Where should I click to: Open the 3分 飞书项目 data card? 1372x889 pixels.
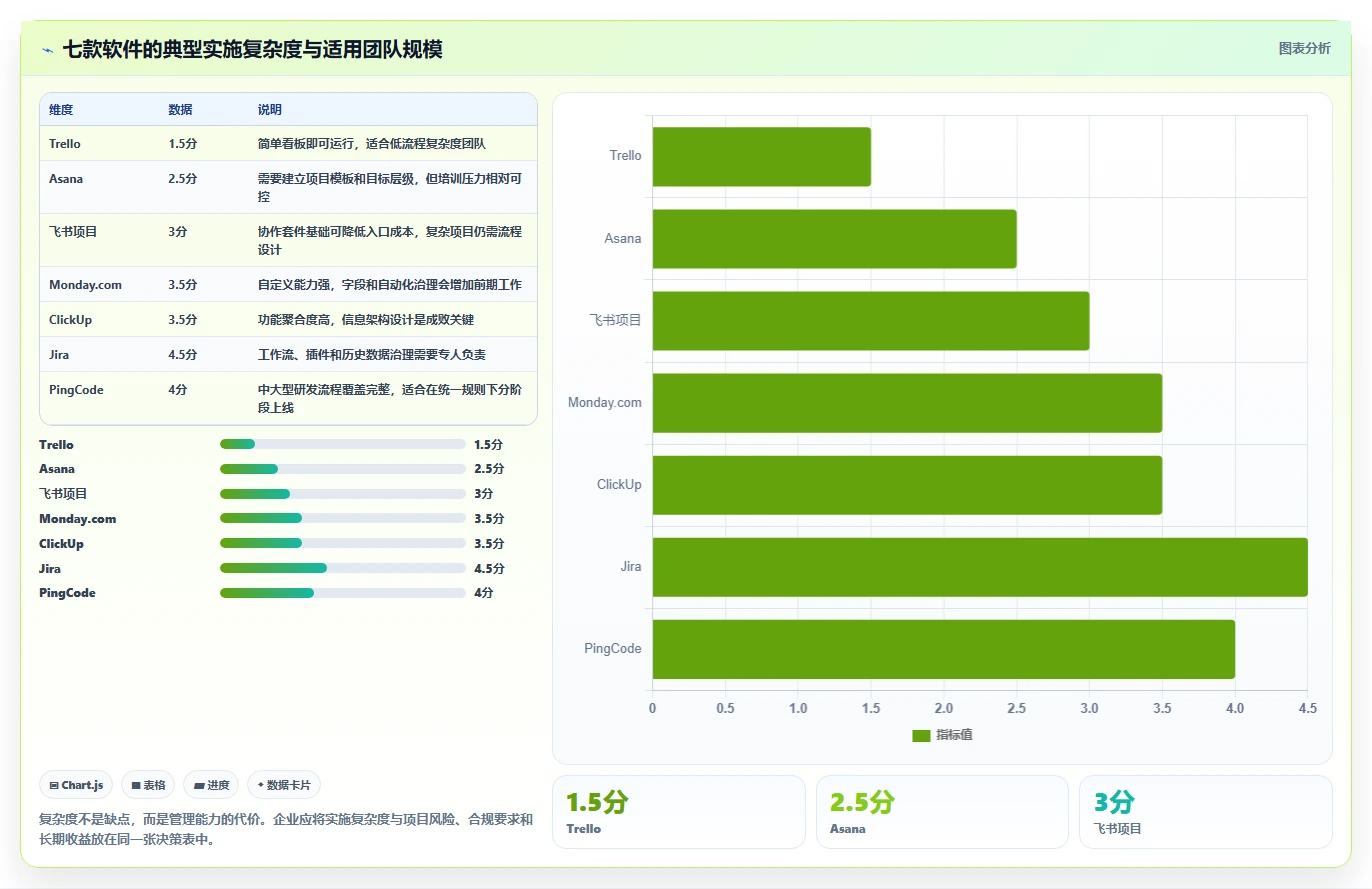click(1206, 812)
